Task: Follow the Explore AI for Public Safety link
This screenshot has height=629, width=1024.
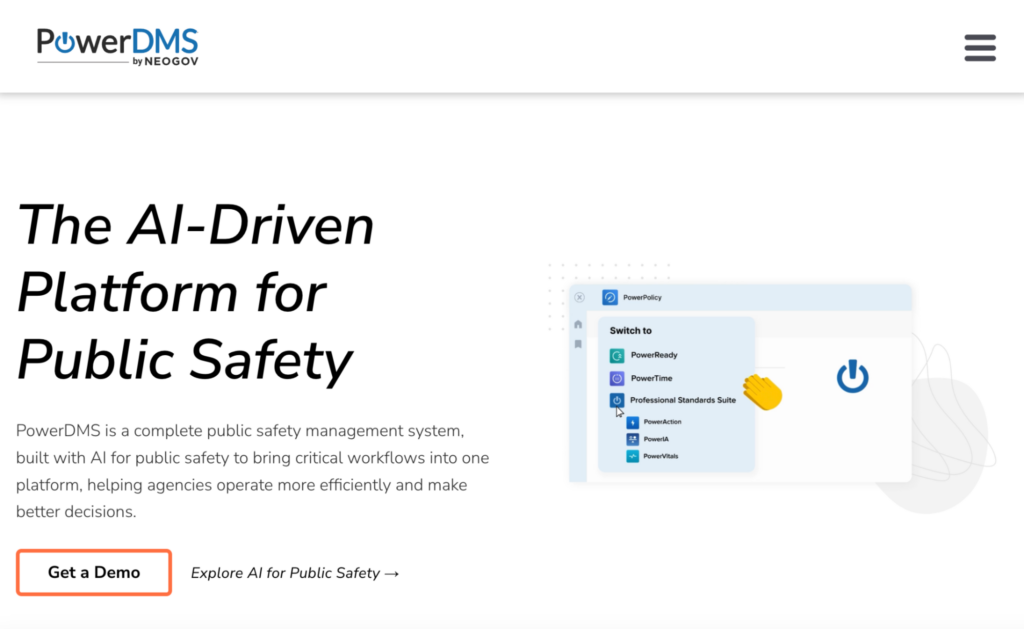Action: coord(295,573)
